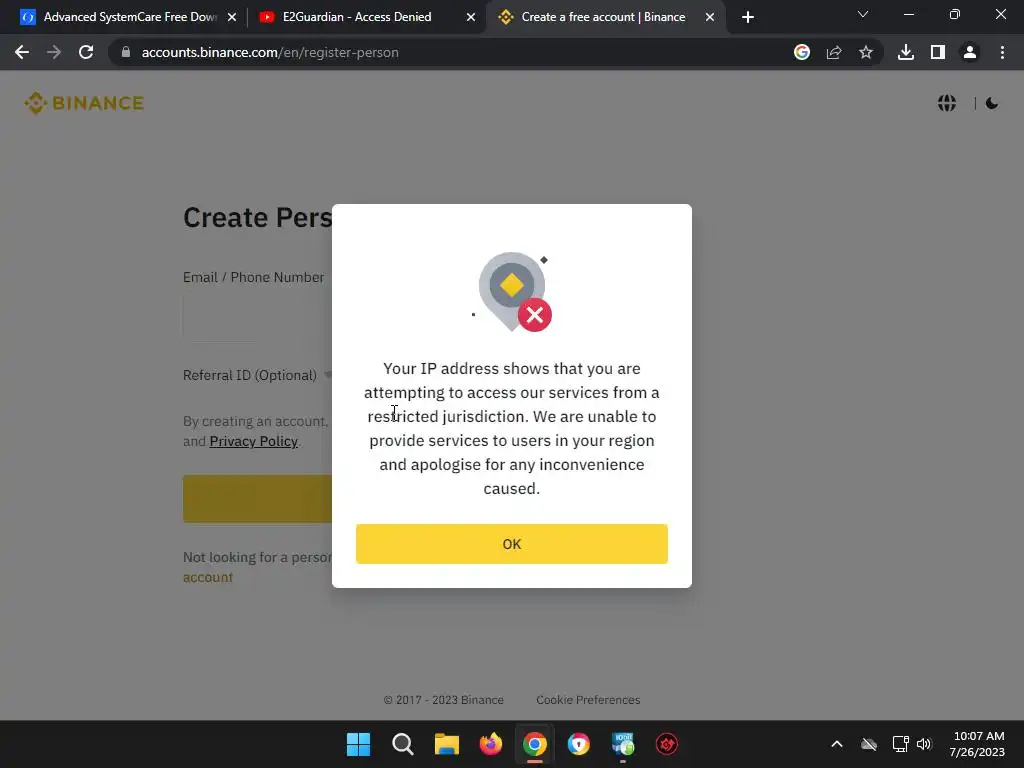Open Windows taskbar search
Image resolution: width=1024 pixels, height=768 pixels.
point(402,744)
